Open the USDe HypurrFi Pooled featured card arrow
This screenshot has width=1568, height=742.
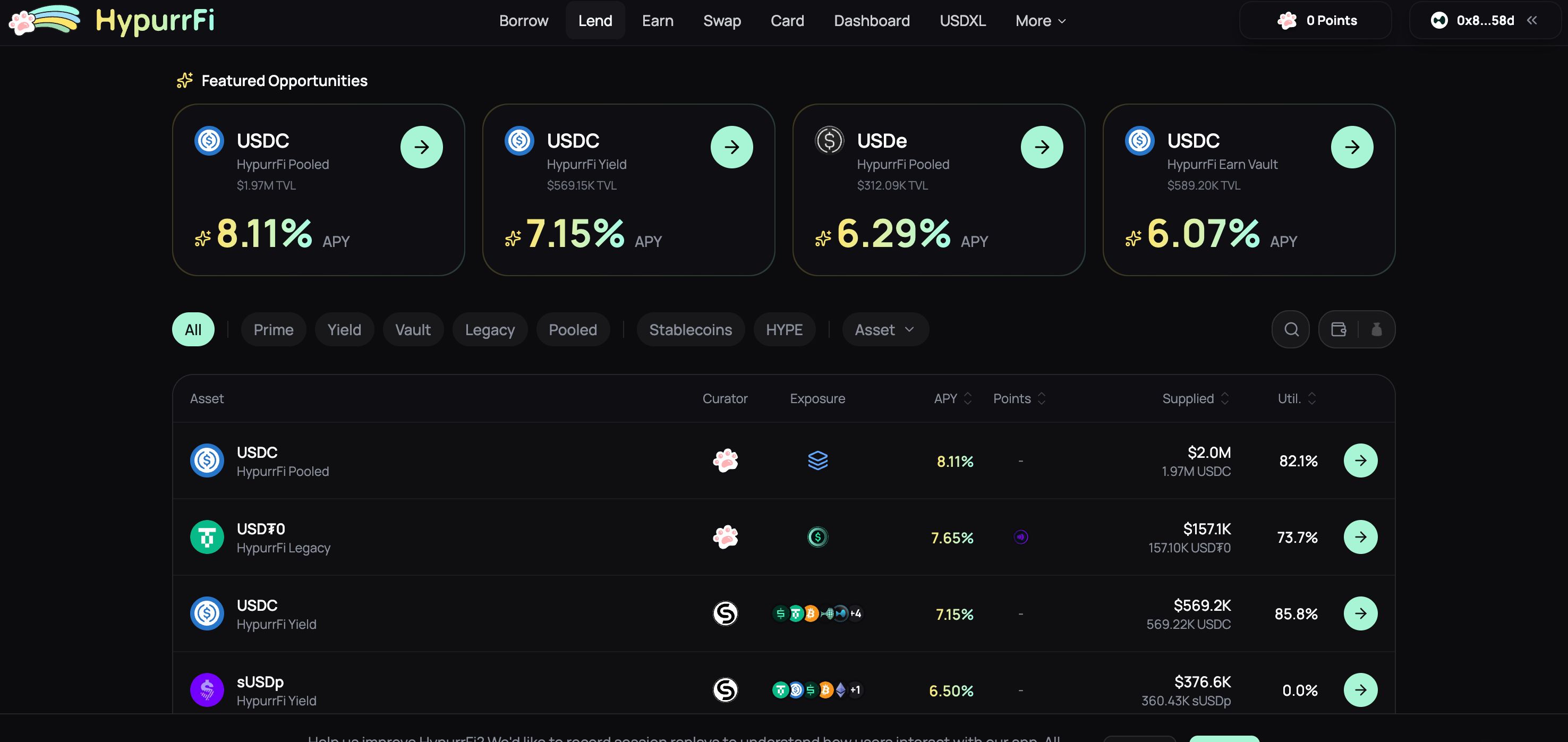click(x=1042, y=147)
